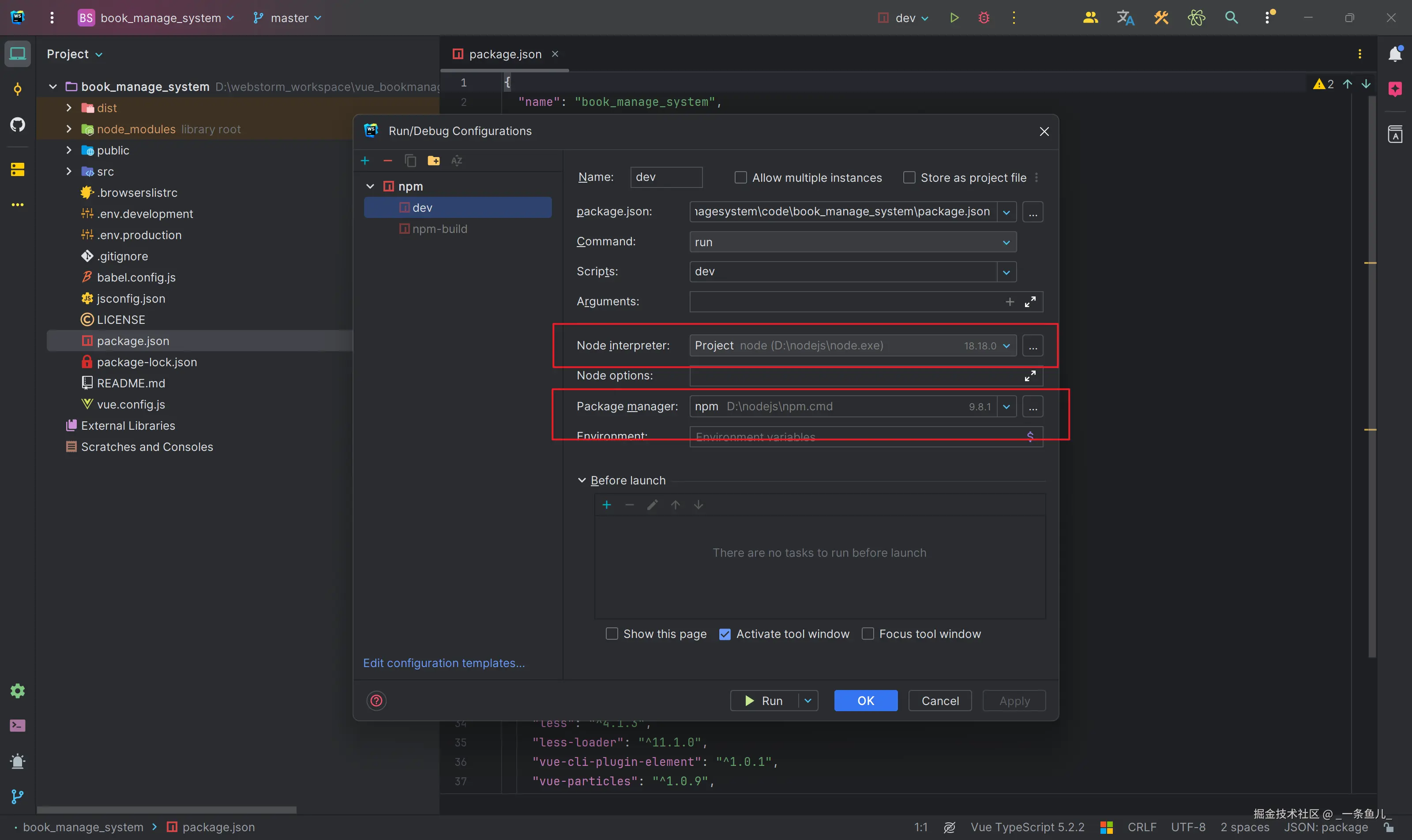Screen dimensions: 1412x840
Task: Collapse the Before launch section
Action: coord(582,480)
